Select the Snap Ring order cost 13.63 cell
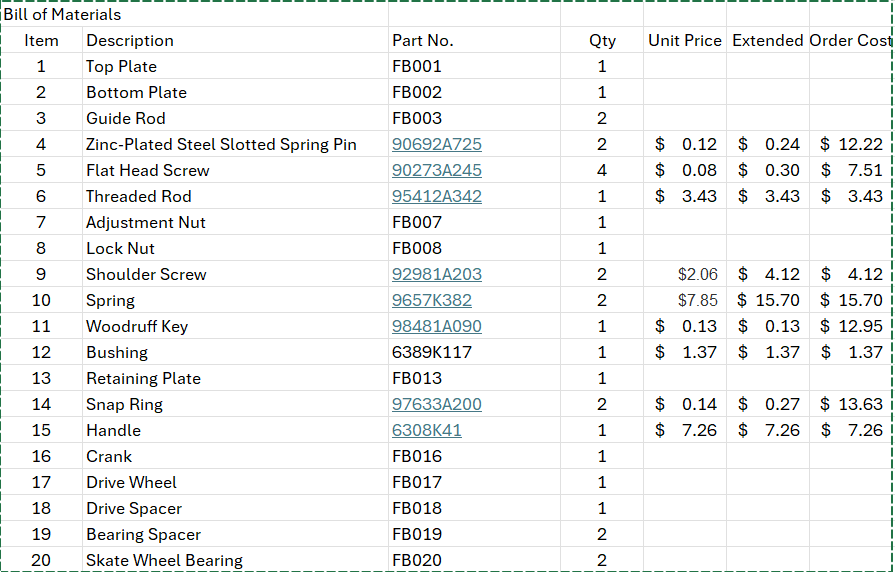The width and height of the screenshot is (895, 572). click(x=851, y=404)
